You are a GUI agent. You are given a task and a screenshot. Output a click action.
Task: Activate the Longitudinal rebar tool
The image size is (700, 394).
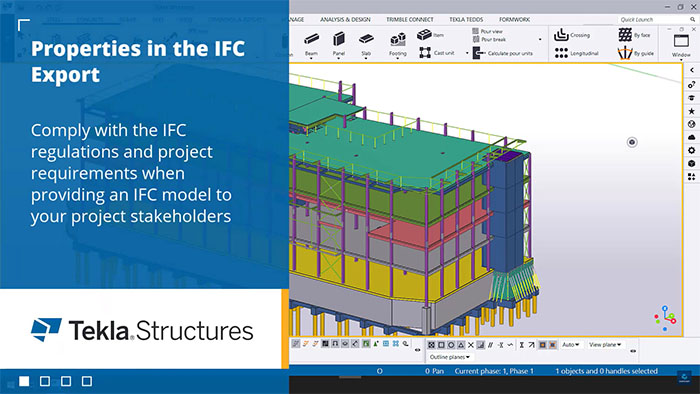click(576, 53)
